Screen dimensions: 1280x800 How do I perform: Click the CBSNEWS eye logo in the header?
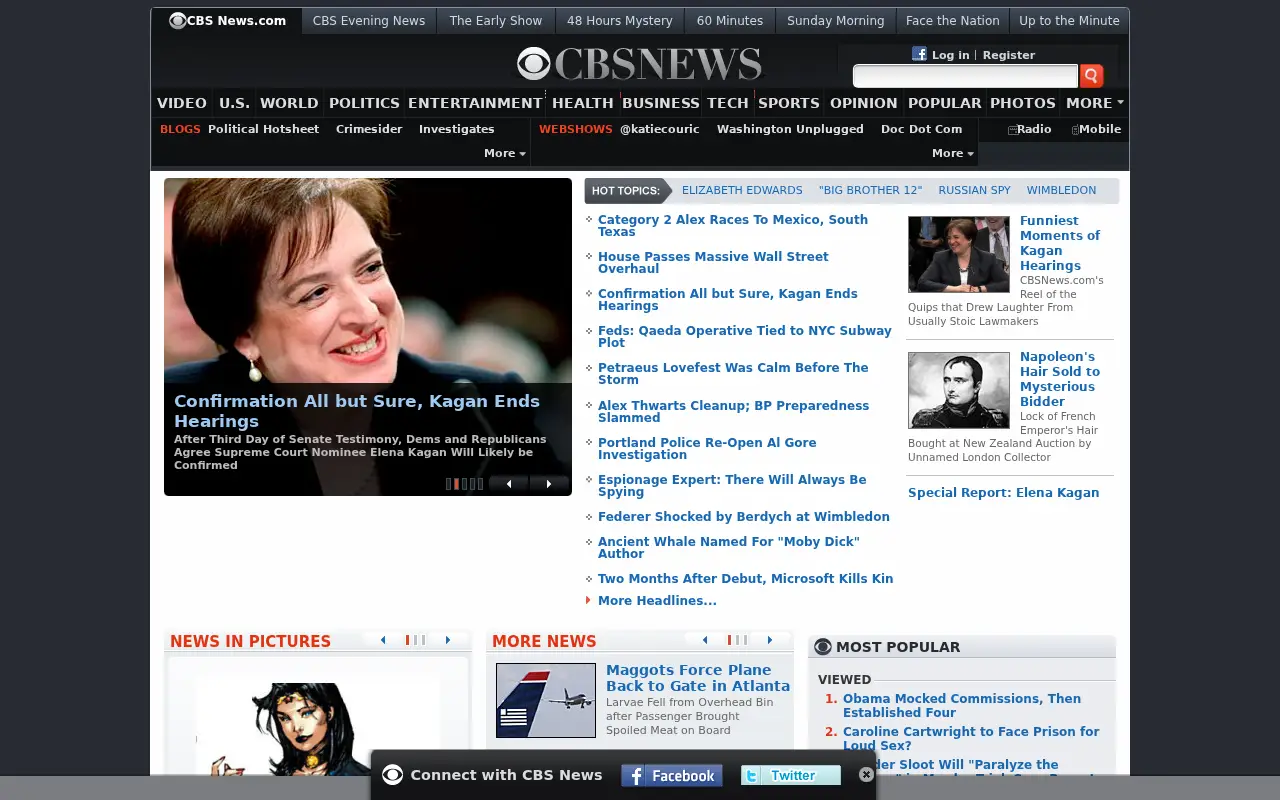pyautogui.click(x=640, y=64)
